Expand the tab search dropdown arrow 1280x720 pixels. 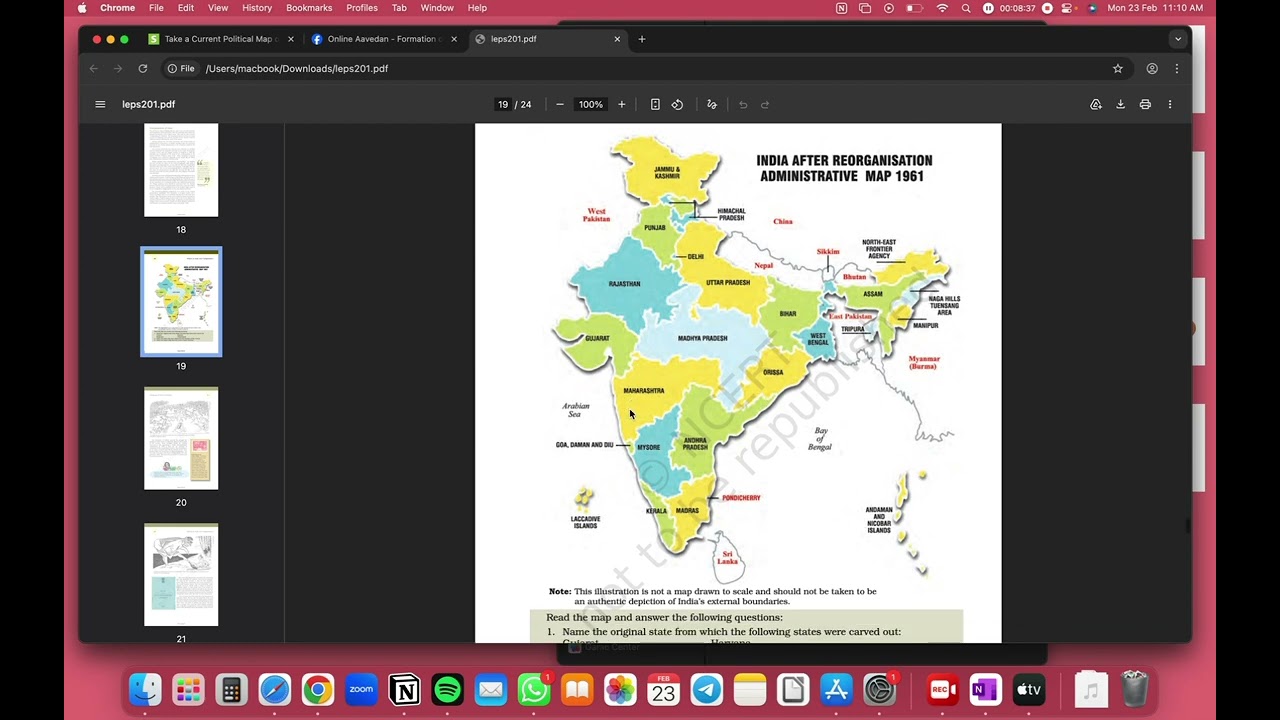[1178, 39]
